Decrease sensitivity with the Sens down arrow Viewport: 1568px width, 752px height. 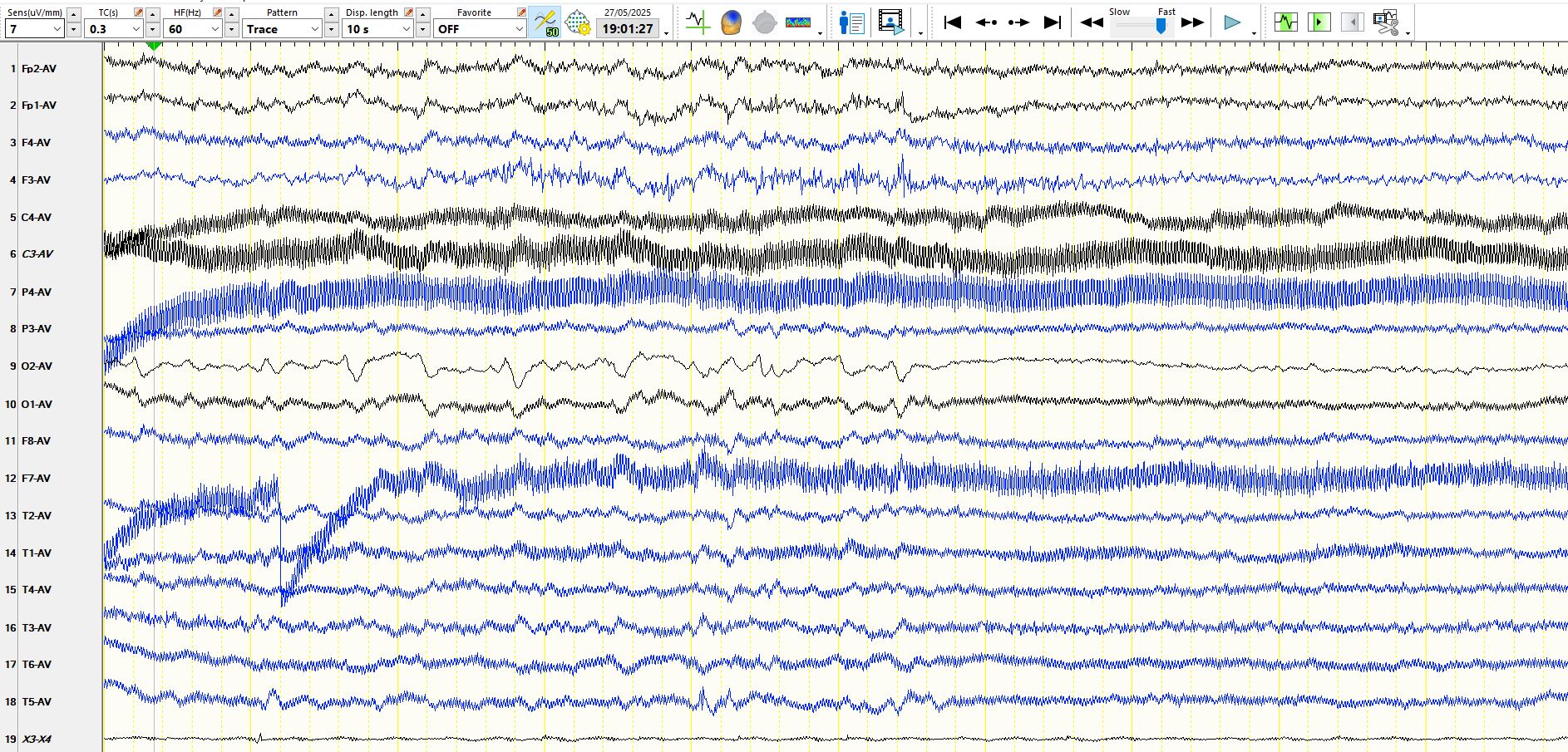73,30
